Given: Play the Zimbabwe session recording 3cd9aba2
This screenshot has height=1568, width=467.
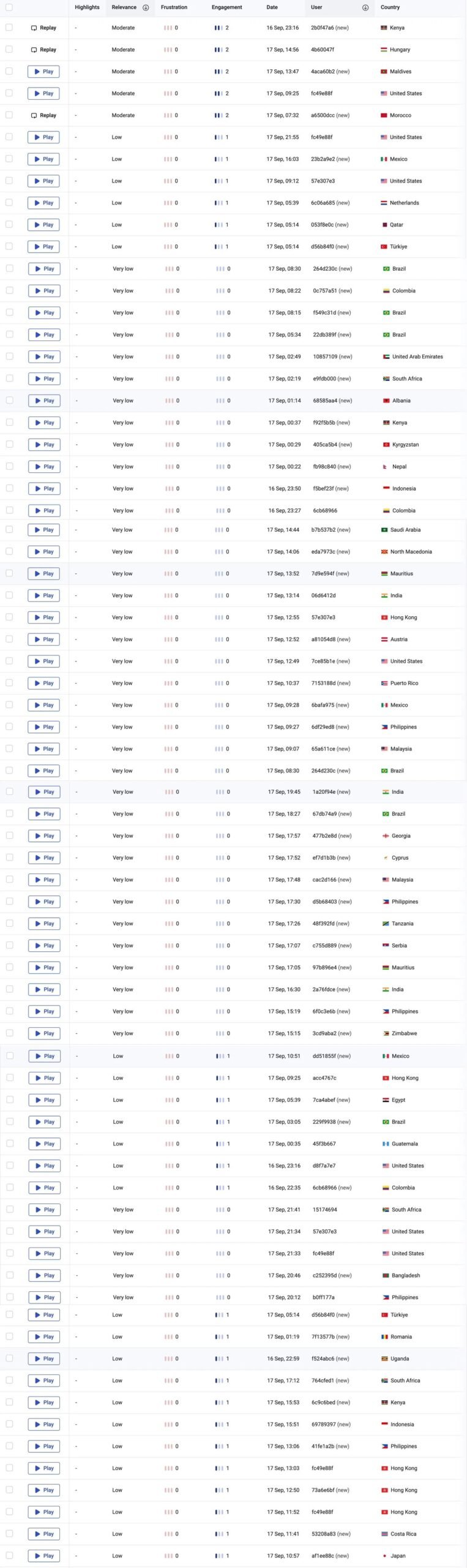Looking at the screenshot, I should [x=44, y=1034].
